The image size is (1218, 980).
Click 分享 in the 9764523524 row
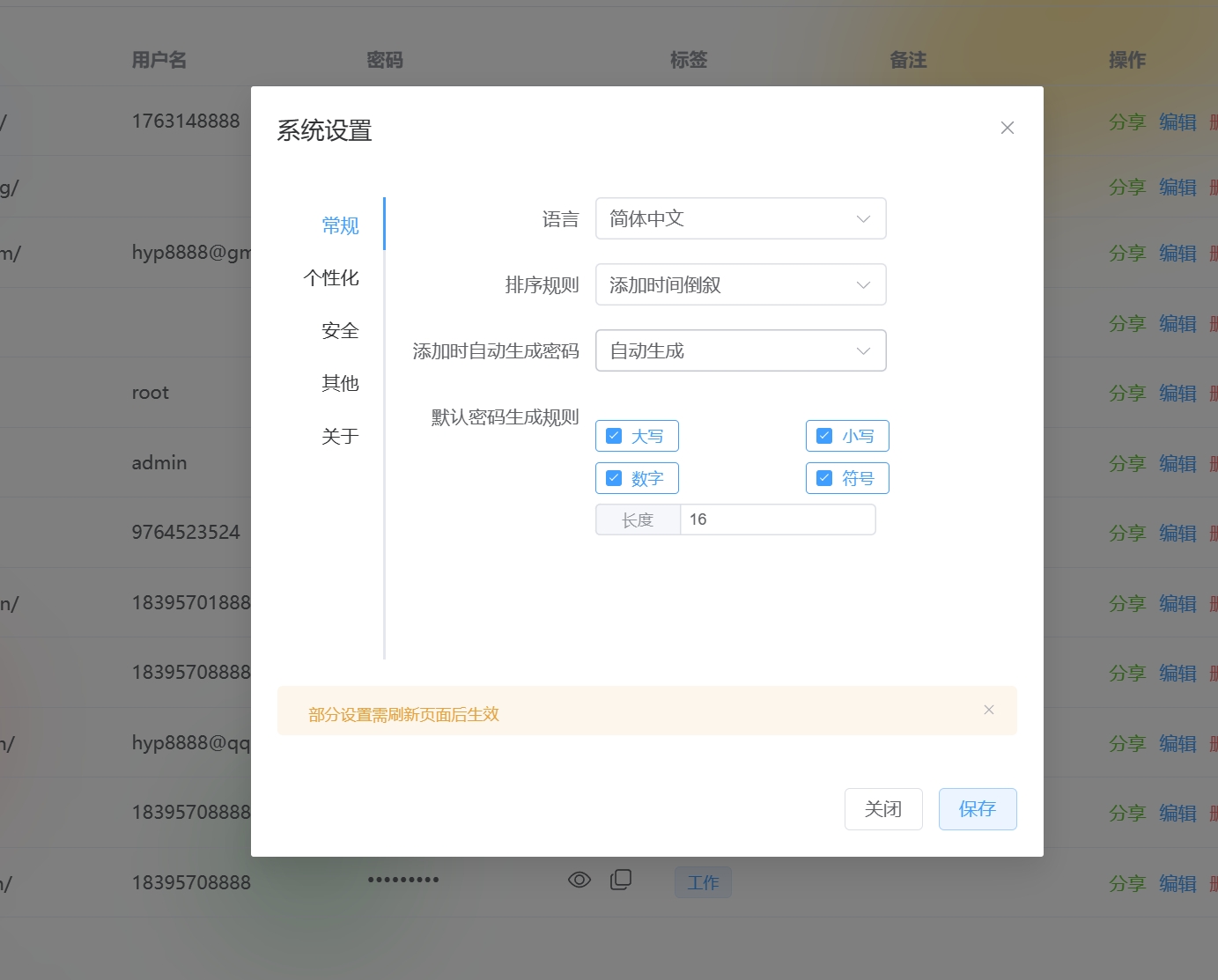click(1127, 533)
